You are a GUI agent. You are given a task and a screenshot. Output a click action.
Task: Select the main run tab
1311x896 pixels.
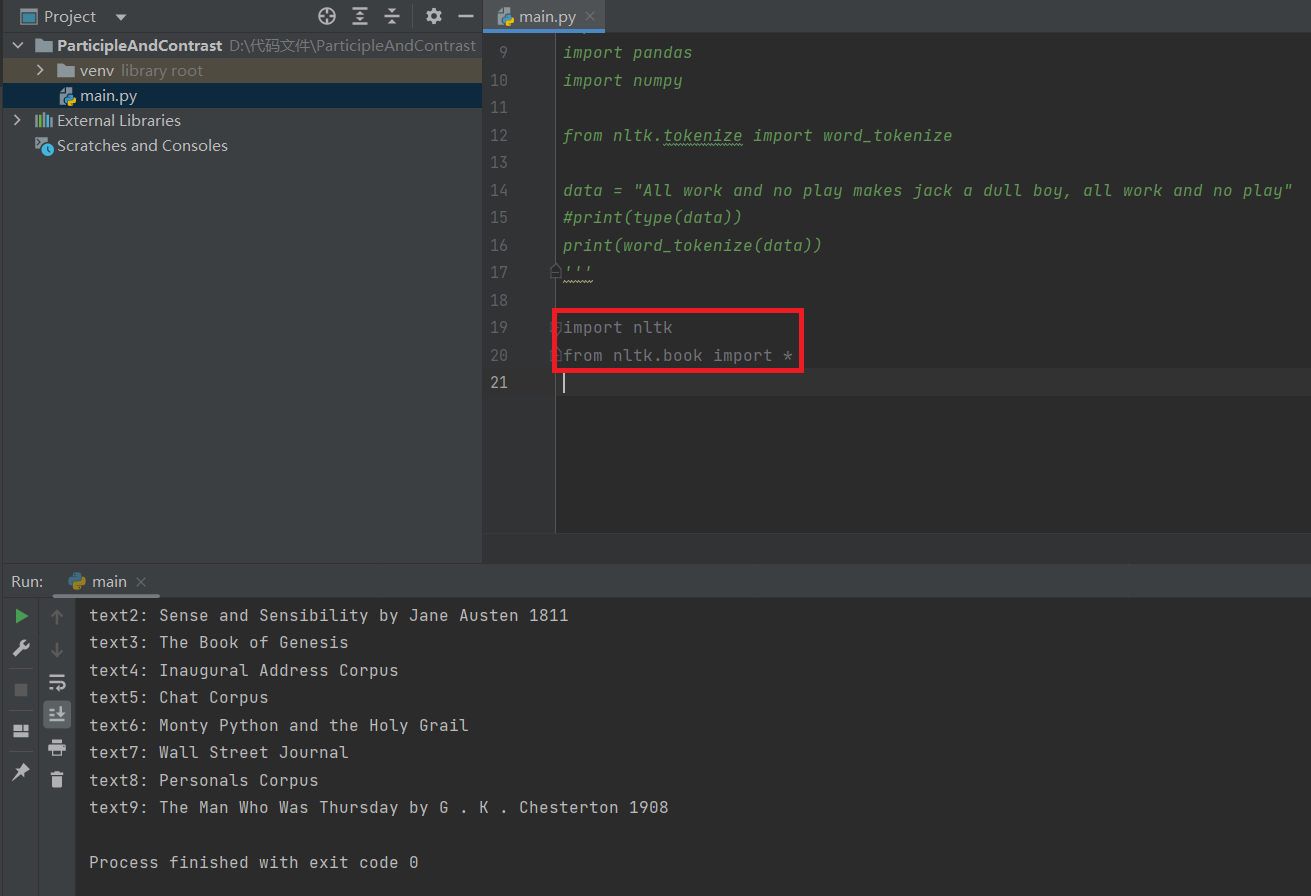click(108, 581)
